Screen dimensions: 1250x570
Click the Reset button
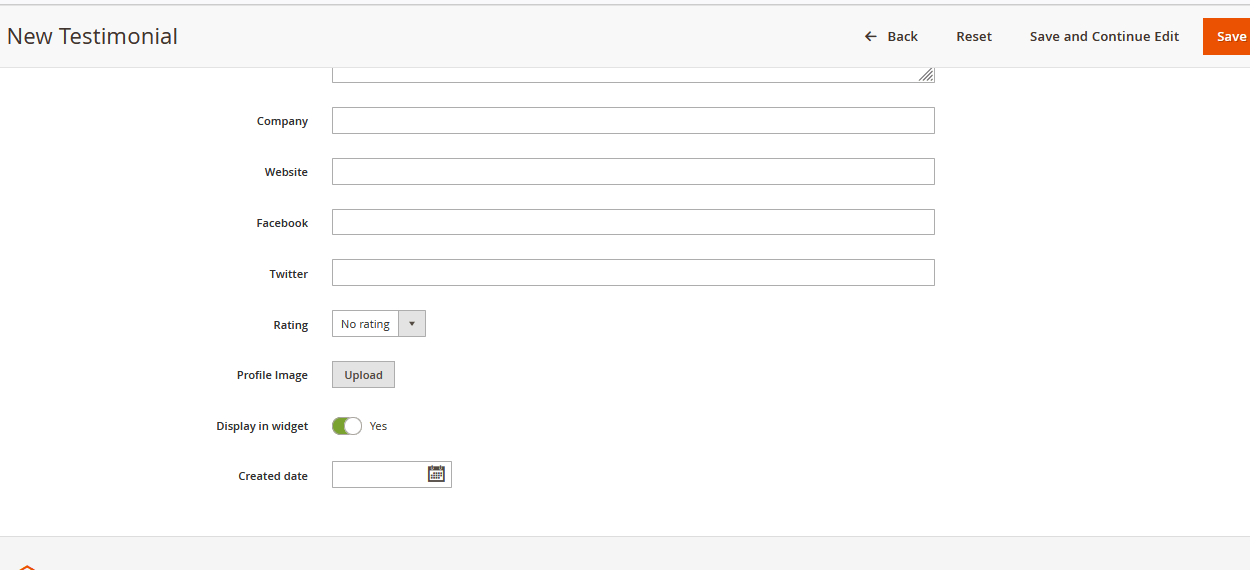point(973,37)
